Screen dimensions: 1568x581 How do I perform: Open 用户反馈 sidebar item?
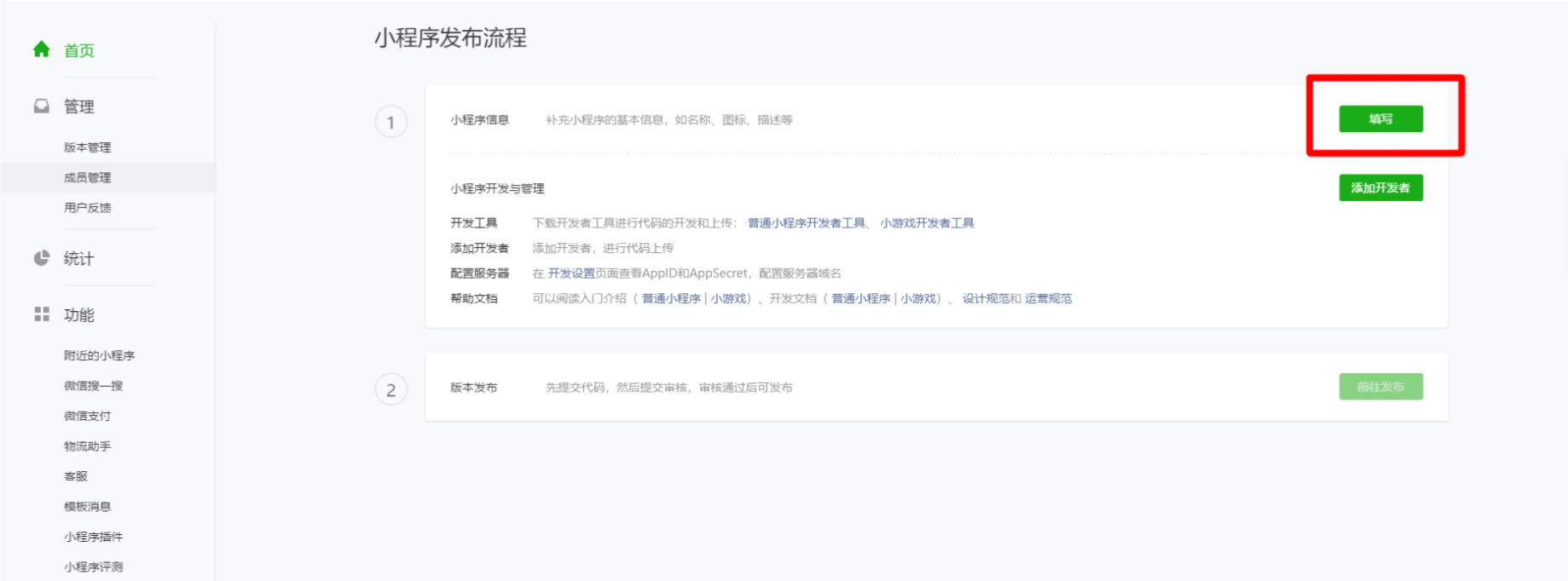pyautogui.click(x=87, y=208)
